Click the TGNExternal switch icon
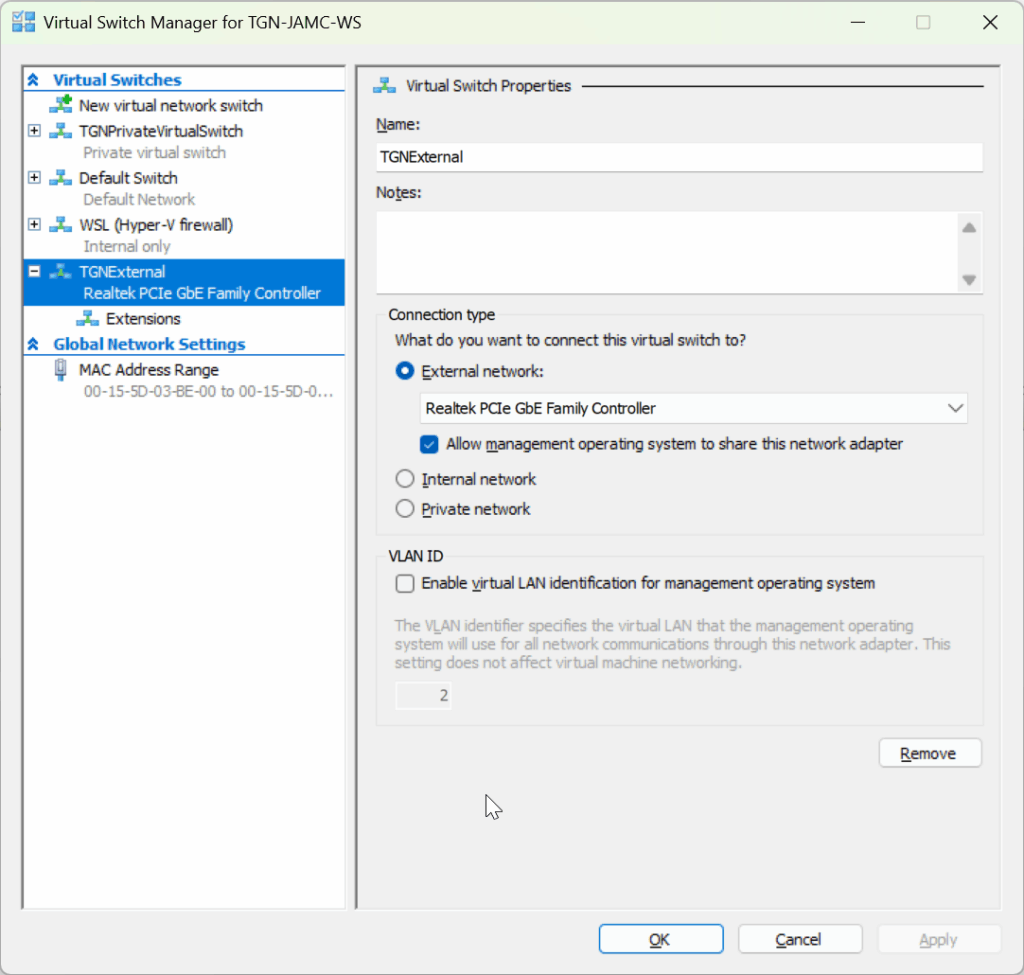1024x975 pixels. tap(61, 272)
